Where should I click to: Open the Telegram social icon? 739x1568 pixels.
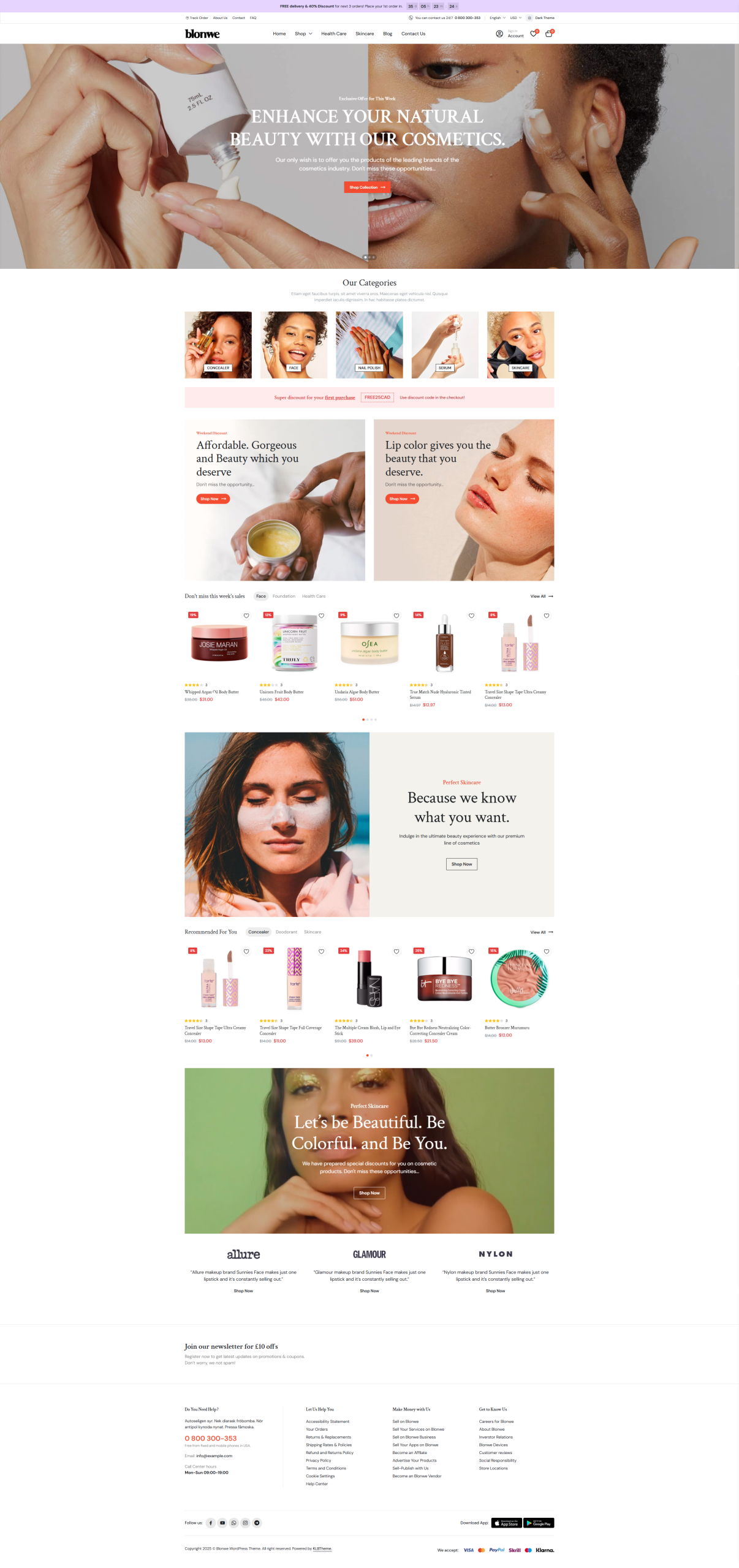(257, 1522)
